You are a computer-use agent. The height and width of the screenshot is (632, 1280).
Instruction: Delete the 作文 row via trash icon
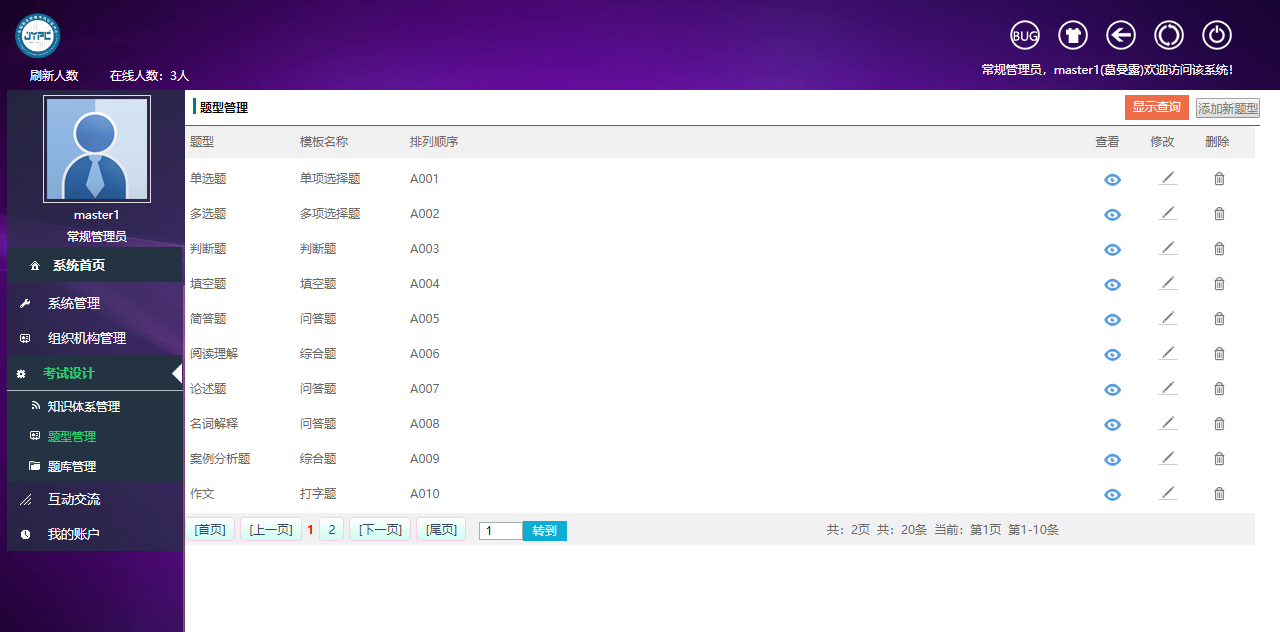(1219, 494)
